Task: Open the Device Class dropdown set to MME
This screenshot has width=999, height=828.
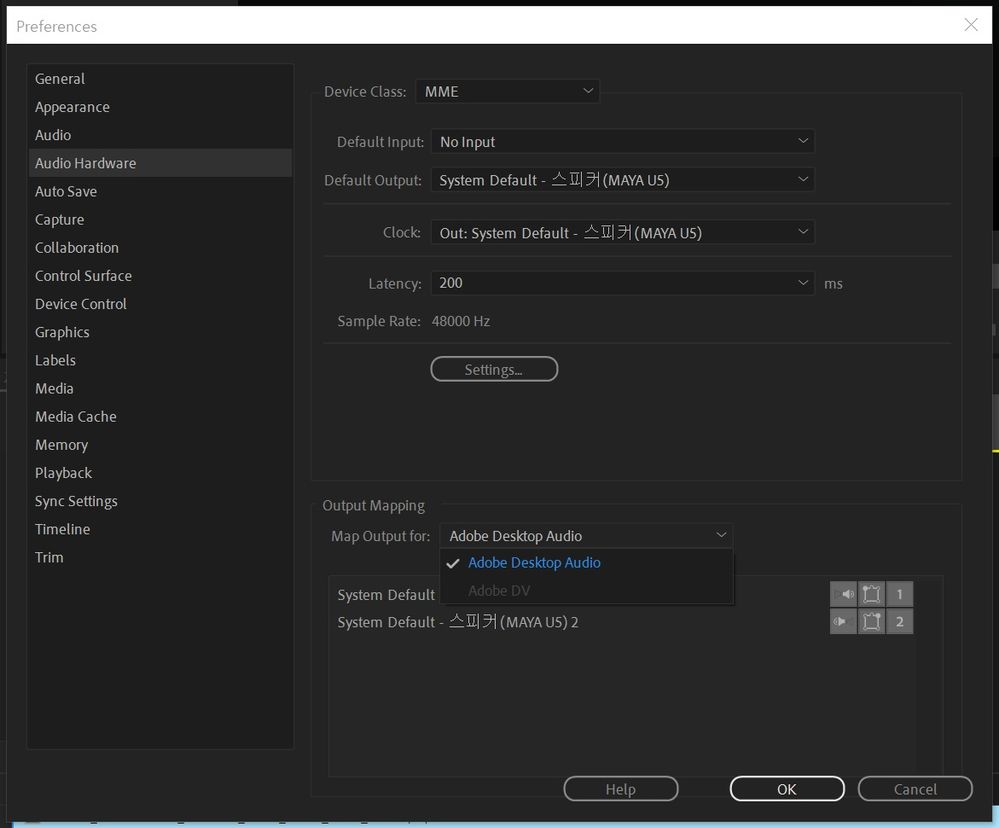Action: [x=507, y=91]
